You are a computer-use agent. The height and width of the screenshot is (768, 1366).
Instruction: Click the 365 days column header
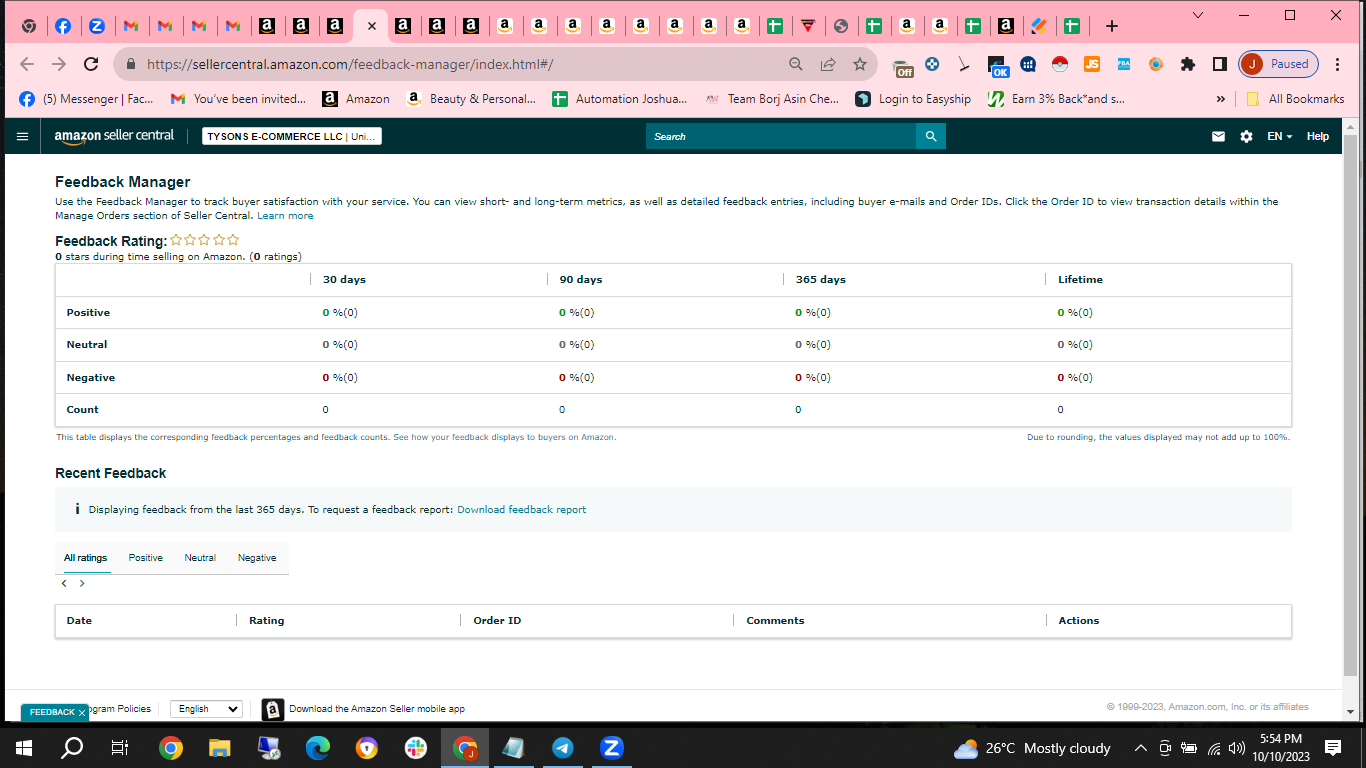click(821, 280)
